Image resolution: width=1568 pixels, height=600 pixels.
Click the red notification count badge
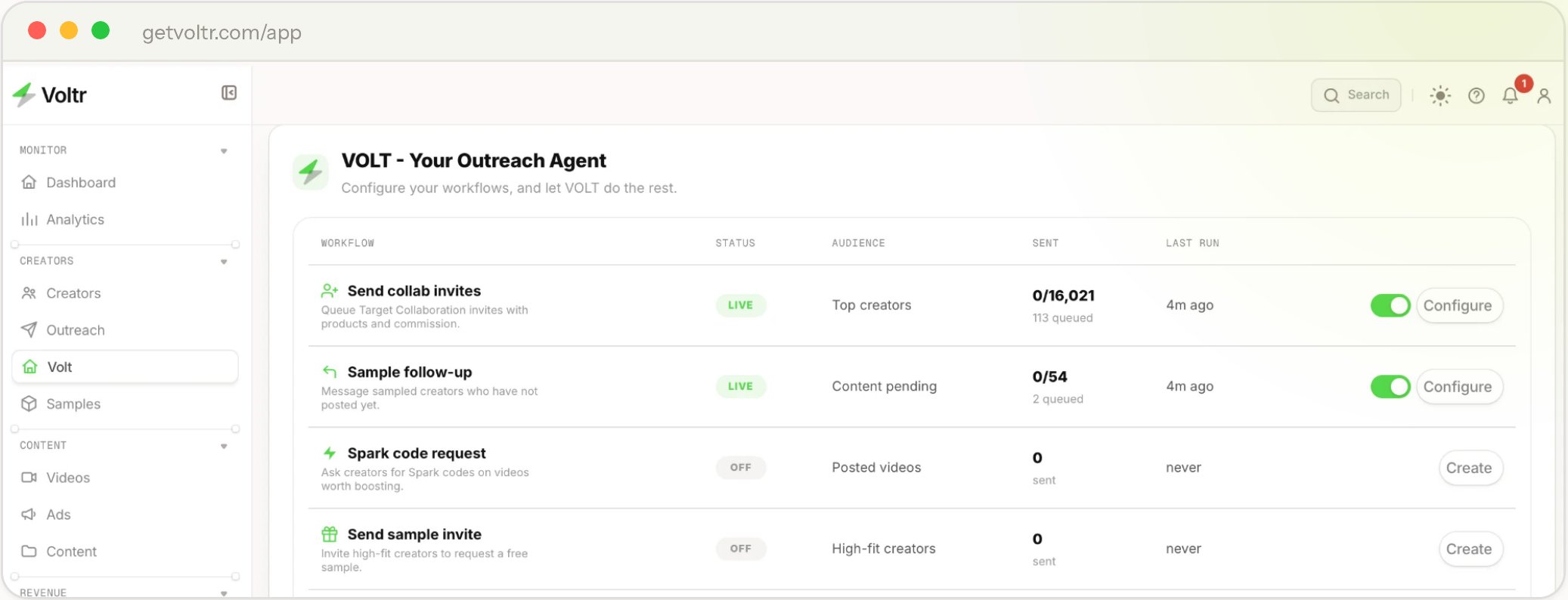[x=1523, y=83]
